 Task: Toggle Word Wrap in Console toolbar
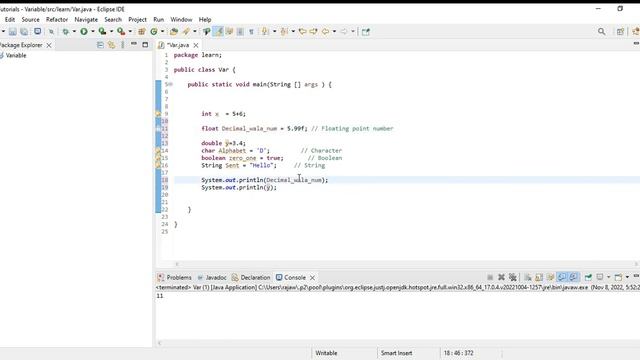point(550,277)
